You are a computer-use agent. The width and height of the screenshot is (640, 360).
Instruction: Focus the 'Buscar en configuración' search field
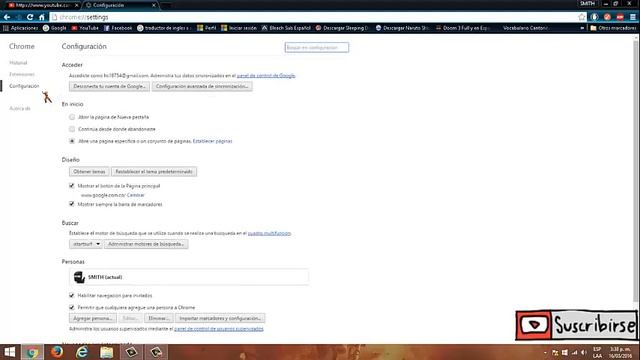[x=317, y=48]
